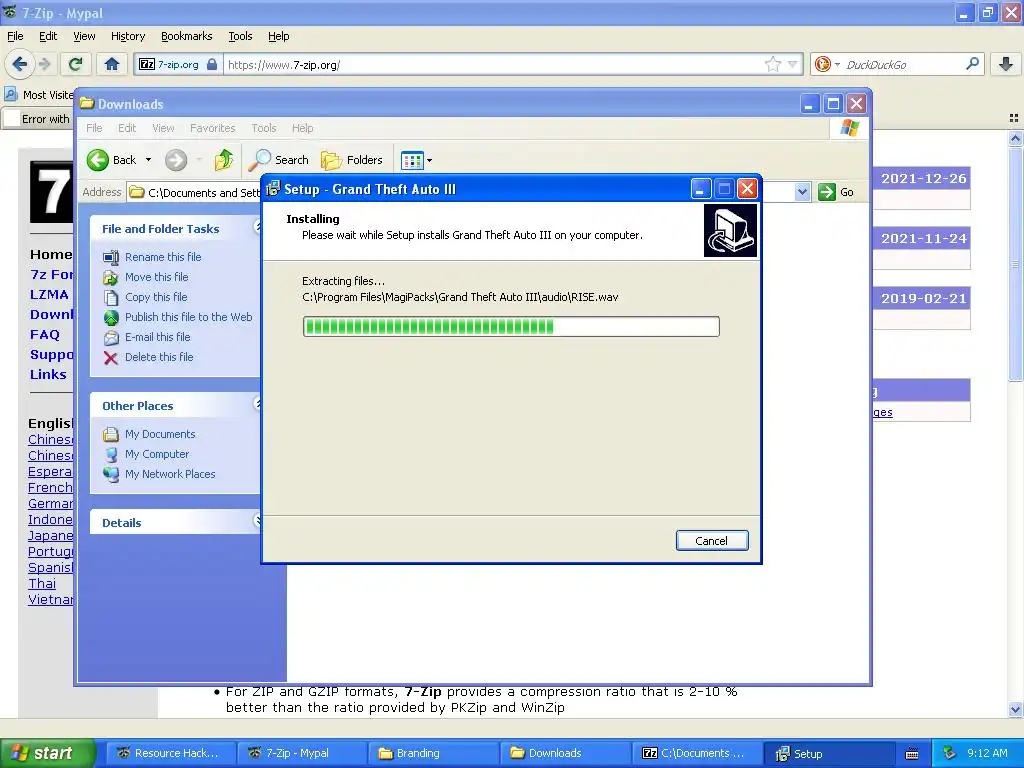This screenshot has width=1024, height=768.
Task: Open My Network Places link
Action: coord(170,474)
